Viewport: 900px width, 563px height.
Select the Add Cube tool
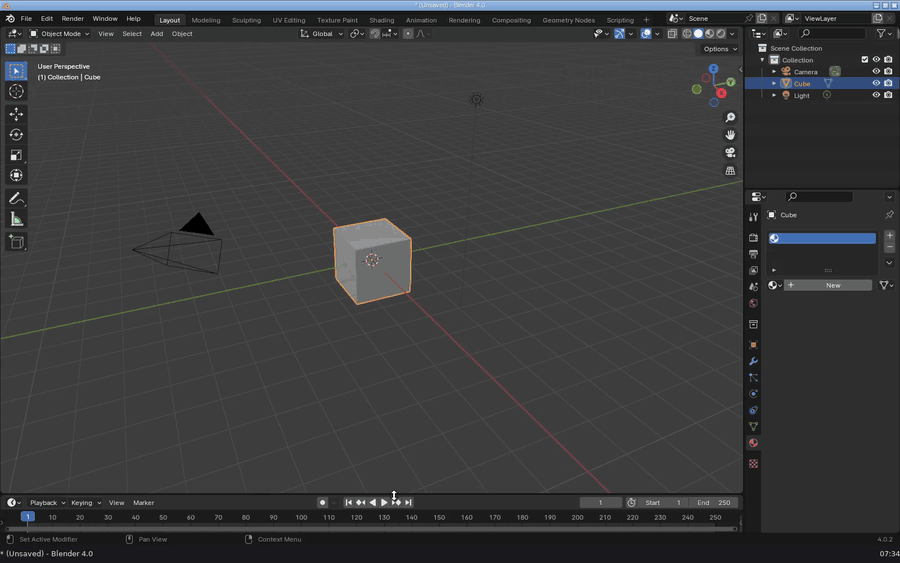tap(16, 242)
